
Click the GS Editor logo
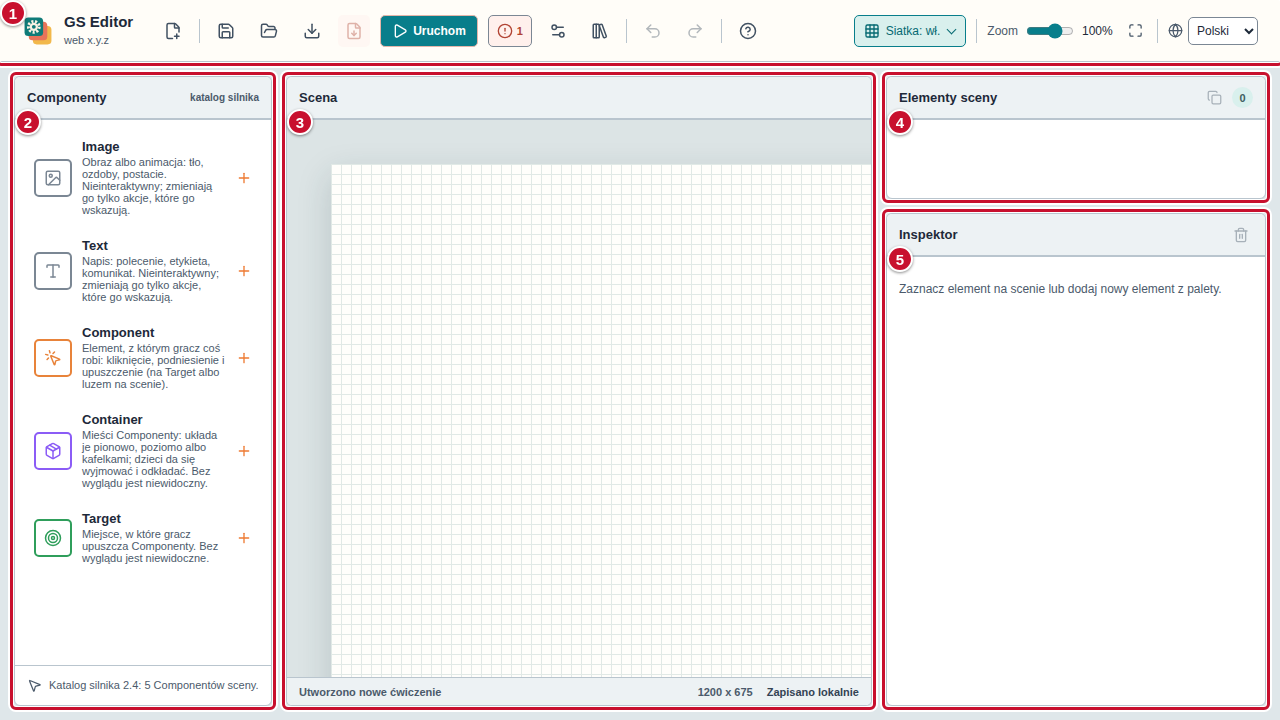[38, 31]
